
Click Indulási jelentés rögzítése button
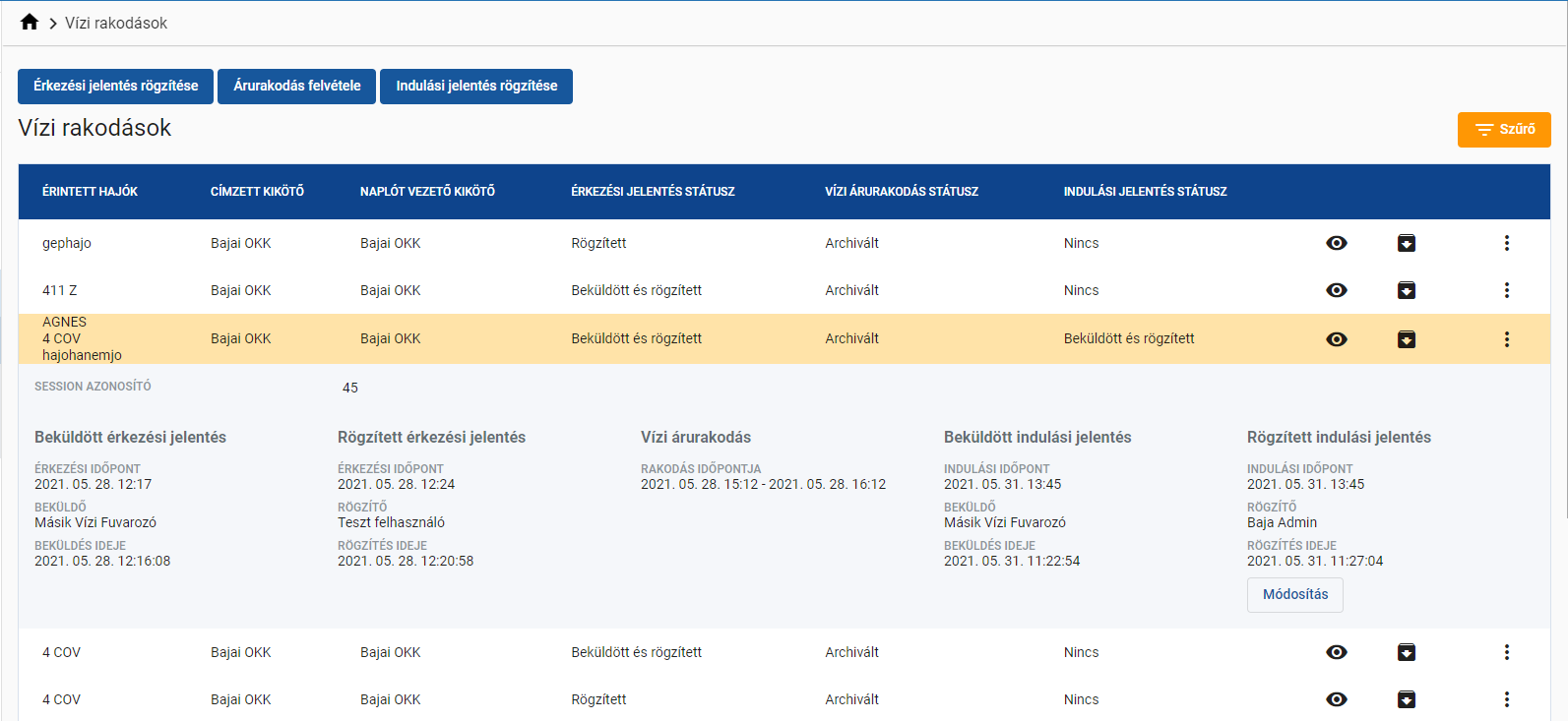[476, 87]
